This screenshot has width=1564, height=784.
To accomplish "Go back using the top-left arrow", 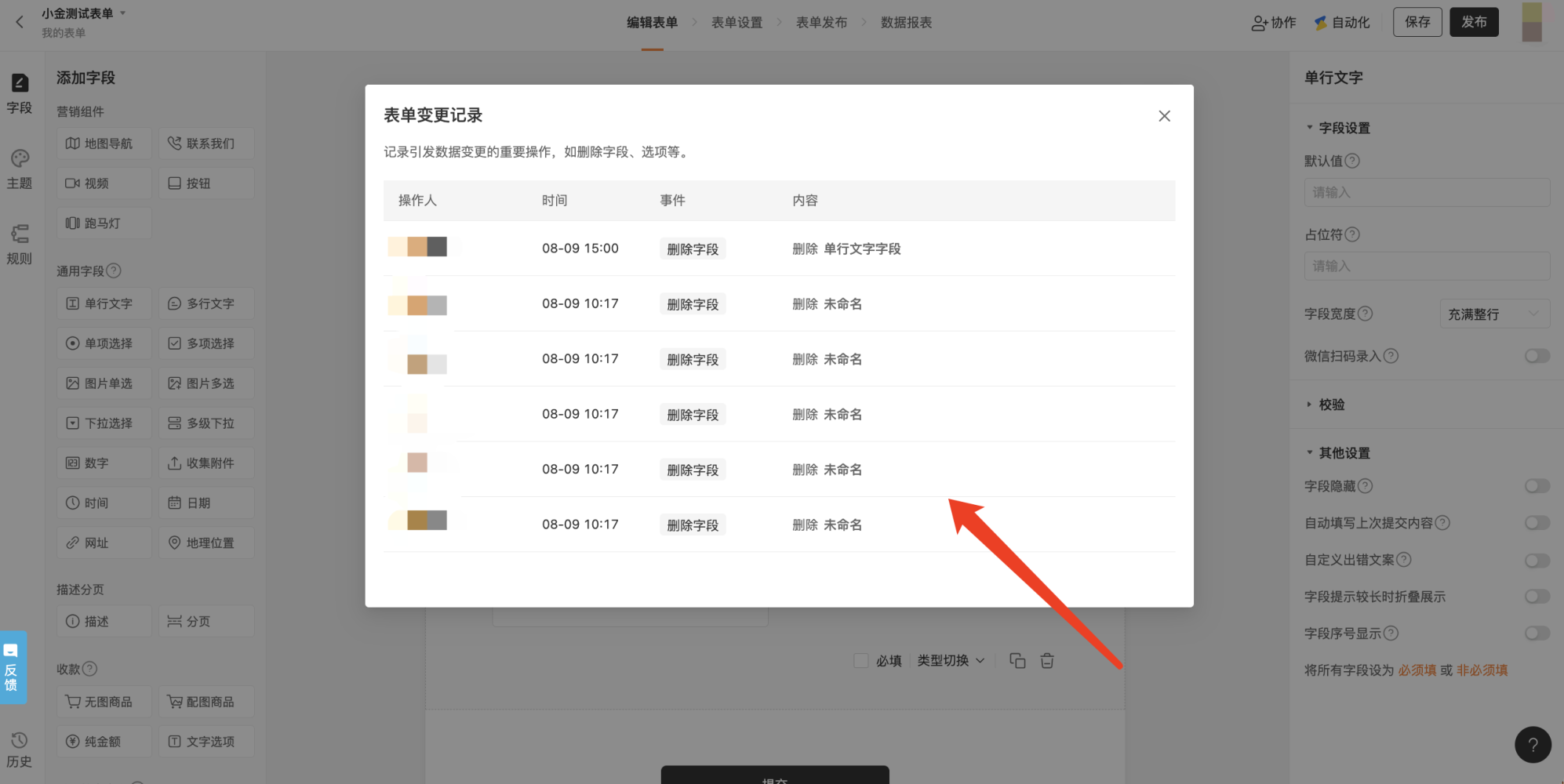I will (x=20, y=22).
